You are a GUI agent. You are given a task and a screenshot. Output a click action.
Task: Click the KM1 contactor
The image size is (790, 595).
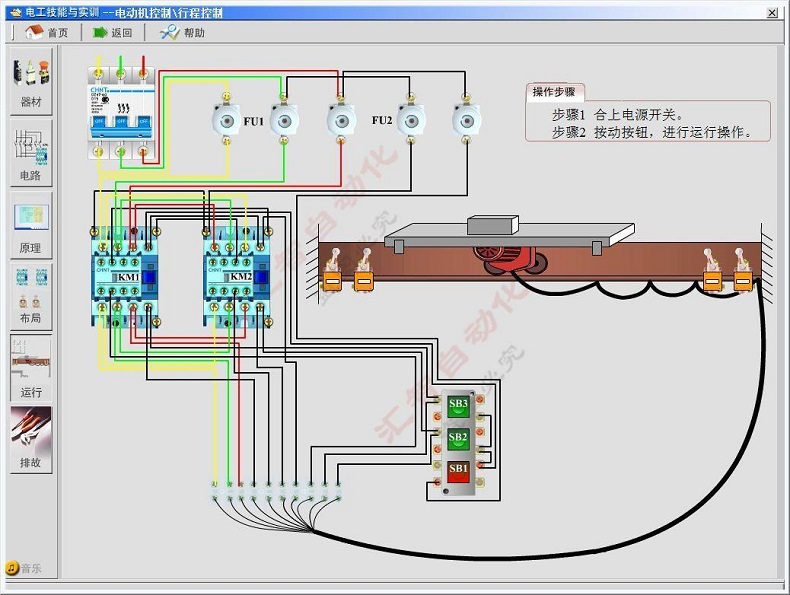click(125, 277)
